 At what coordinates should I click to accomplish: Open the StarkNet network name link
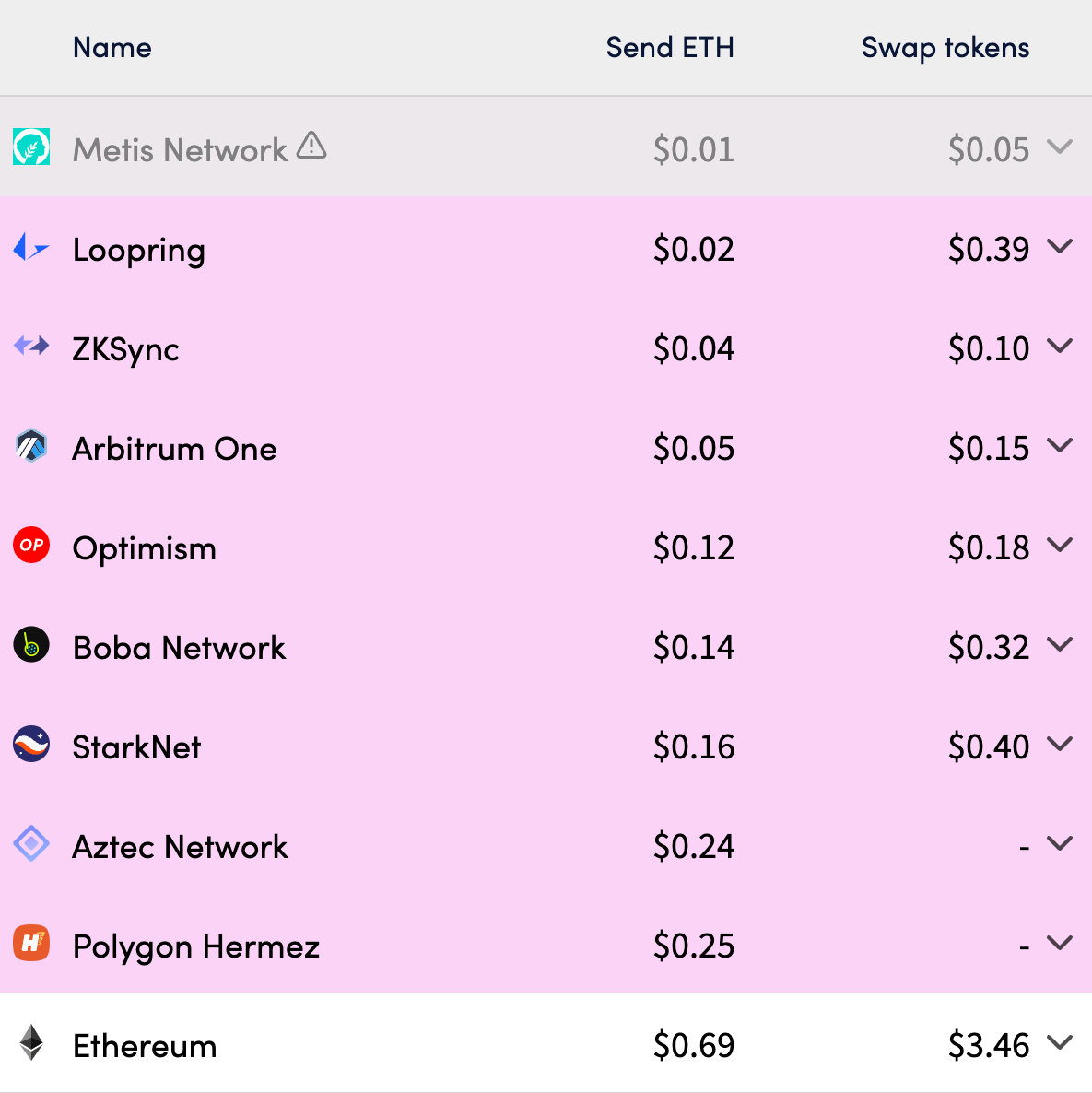[x=136, y=747]
